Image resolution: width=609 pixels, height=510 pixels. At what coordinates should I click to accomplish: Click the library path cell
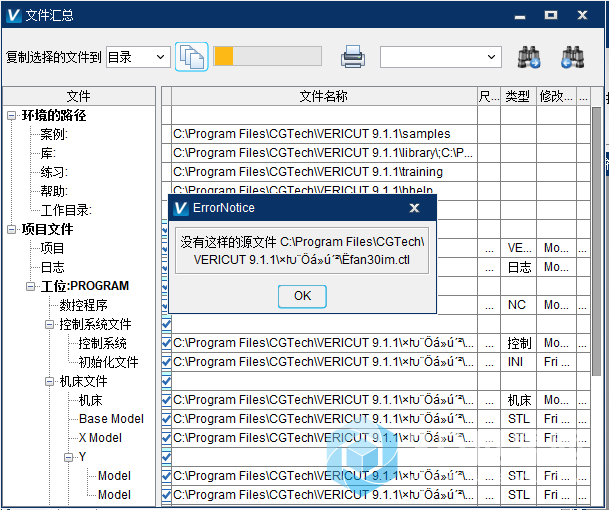tap(324, 153)
